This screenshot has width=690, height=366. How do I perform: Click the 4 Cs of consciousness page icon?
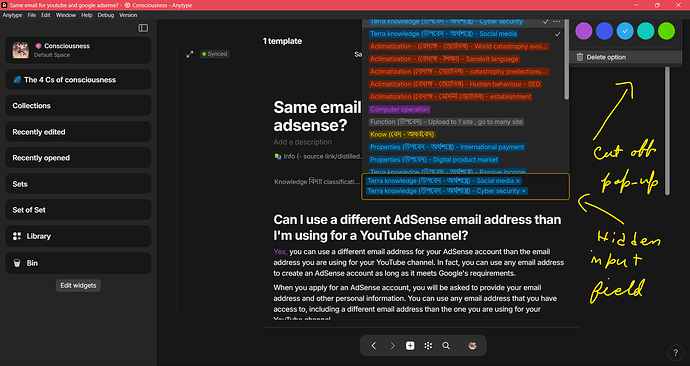(x=17, y=80)
